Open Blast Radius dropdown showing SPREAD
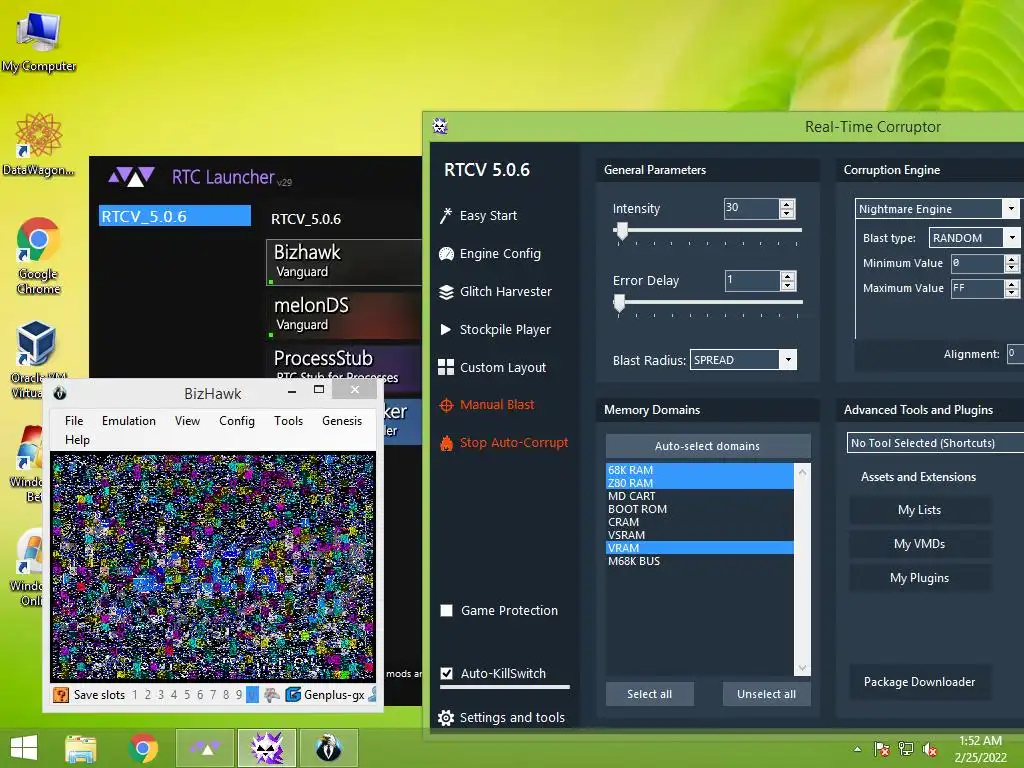 pos(788,360)
